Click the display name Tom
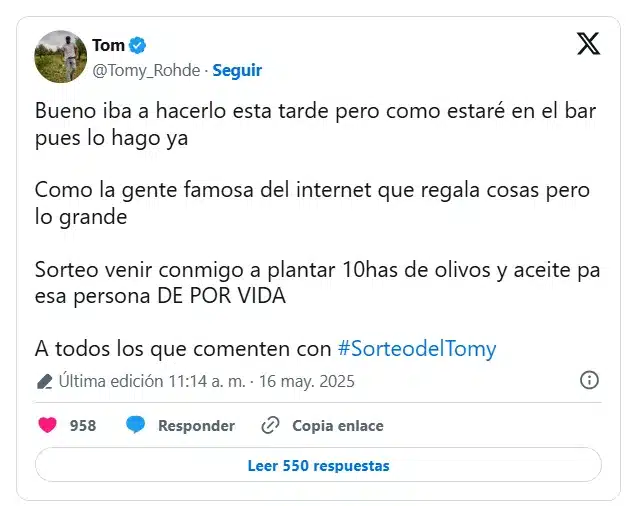Viewport: 640px width, 506px height. 108,45
